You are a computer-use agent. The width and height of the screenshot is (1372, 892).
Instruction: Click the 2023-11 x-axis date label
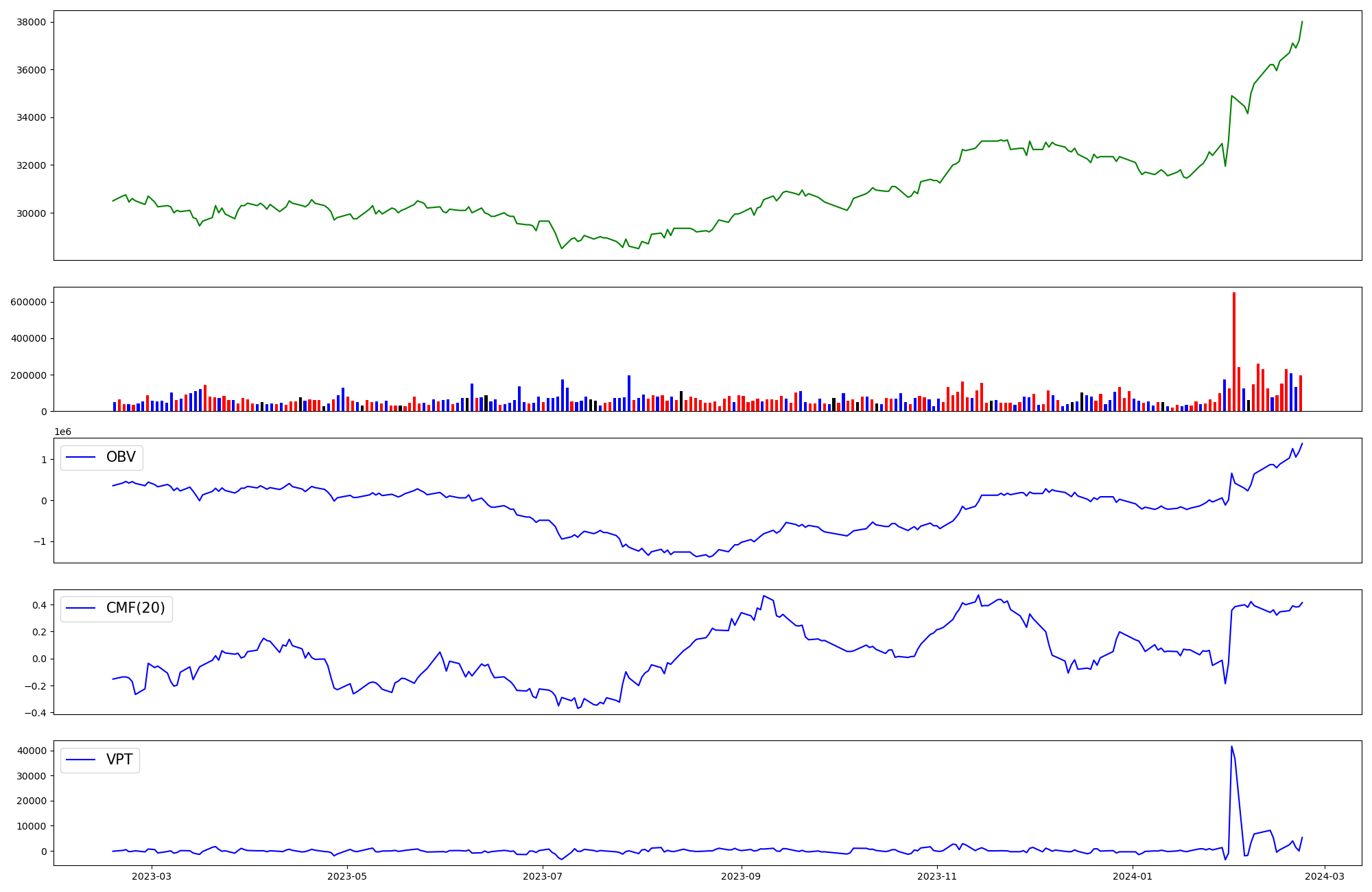tap(937, 876)
